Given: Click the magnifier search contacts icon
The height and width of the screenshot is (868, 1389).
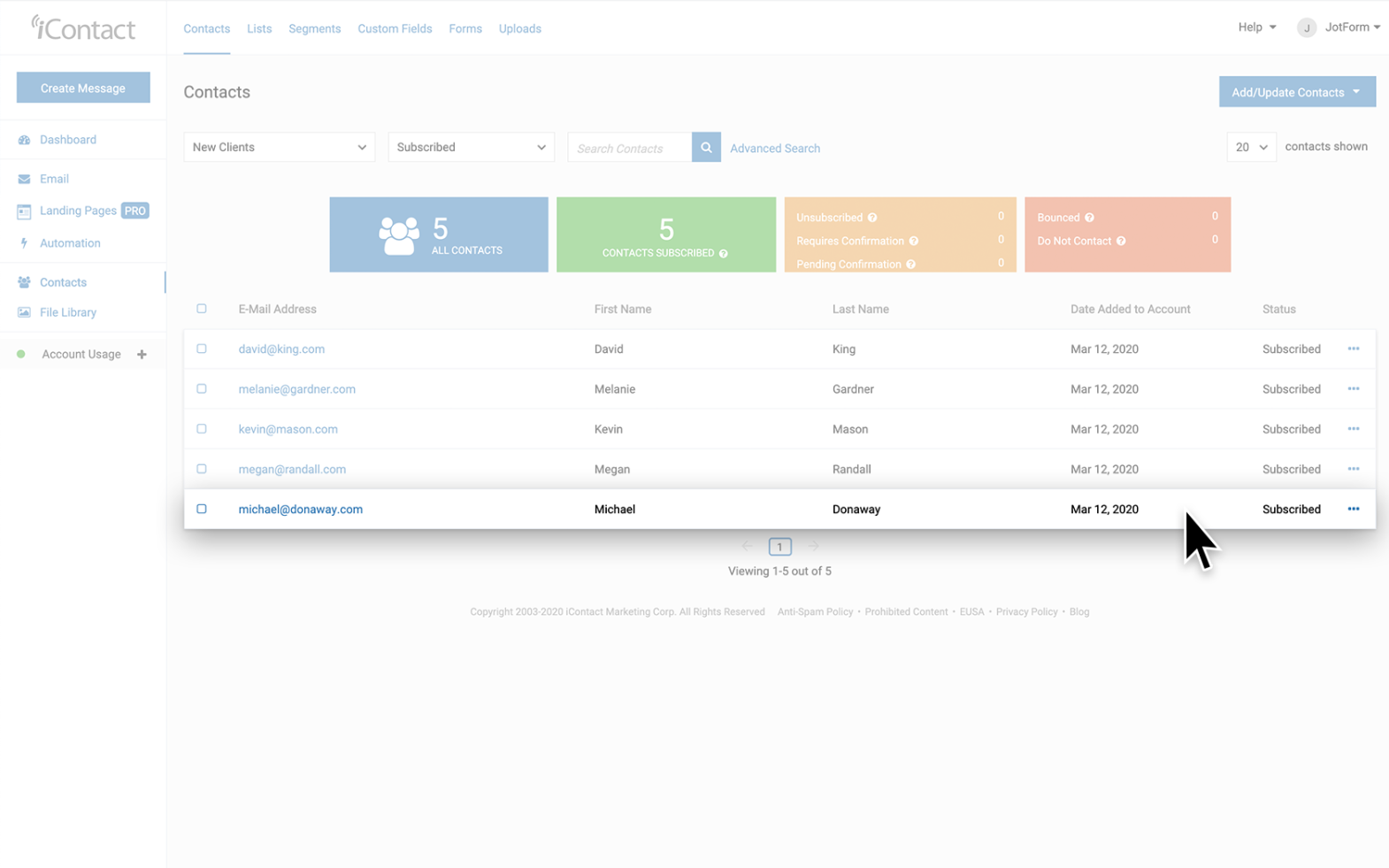Looking at the screenshot, I should tap(705, 148).
